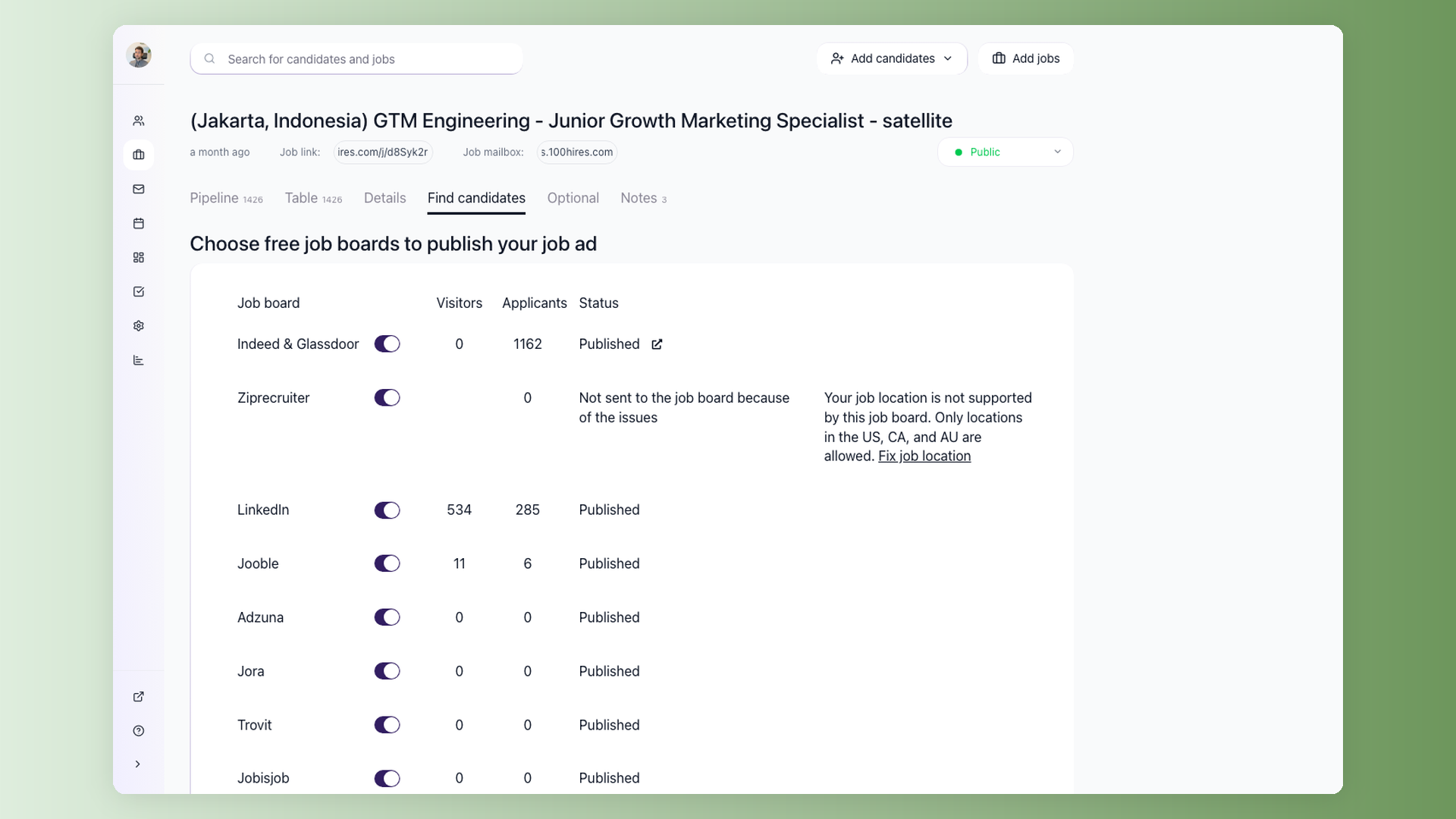
Task: Open the Reports chart icon in sidebar
Action: 139,360
